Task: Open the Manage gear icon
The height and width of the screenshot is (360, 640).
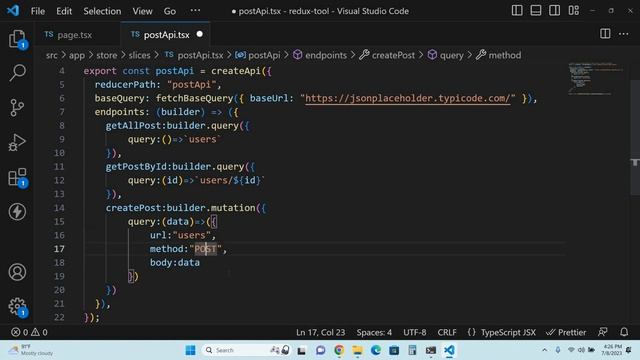Action: pos(17,307)
